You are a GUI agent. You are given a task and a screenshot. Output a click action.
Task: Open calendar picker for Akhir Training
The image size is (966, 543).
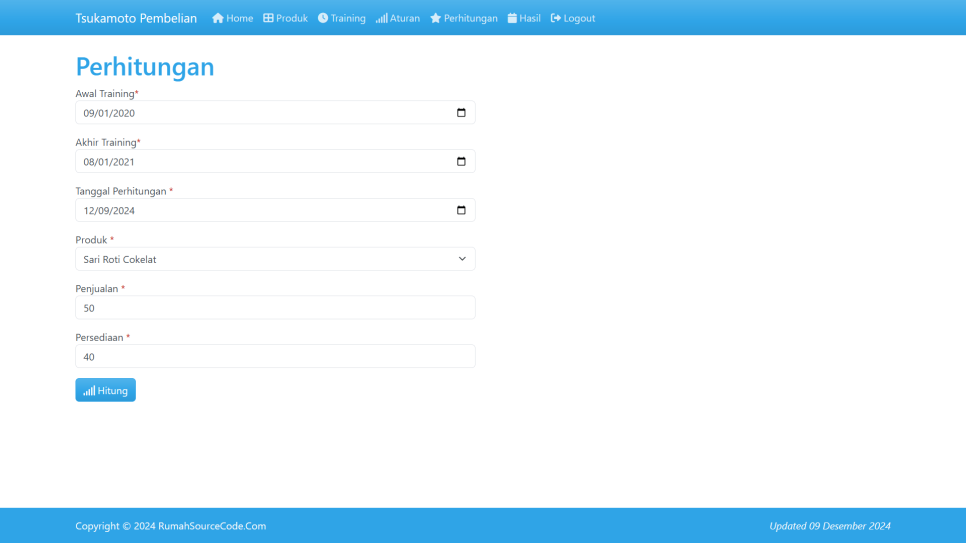[461, 162]
